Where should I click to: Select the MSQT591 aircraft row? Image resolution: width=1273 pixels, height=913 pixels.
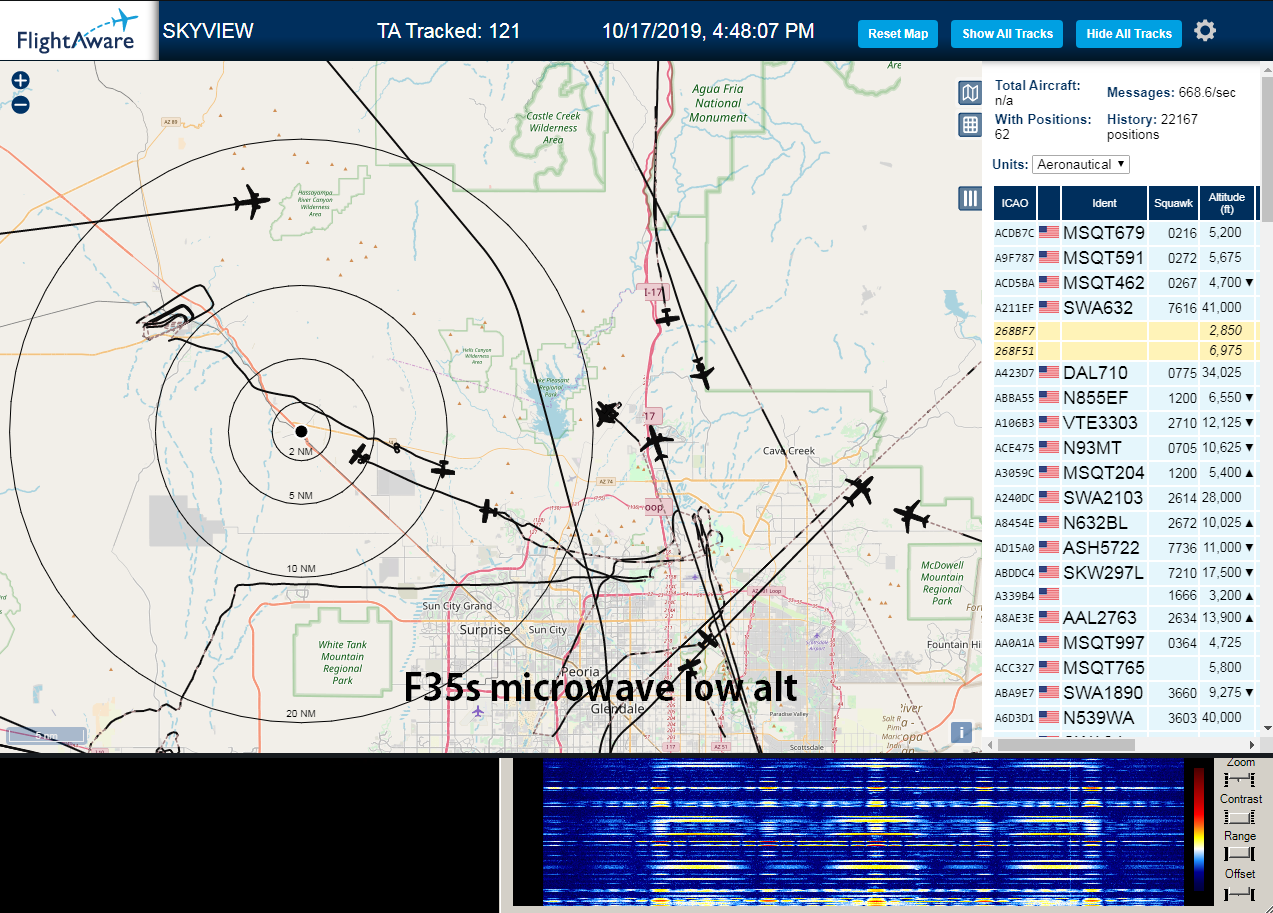[1126, 257]
